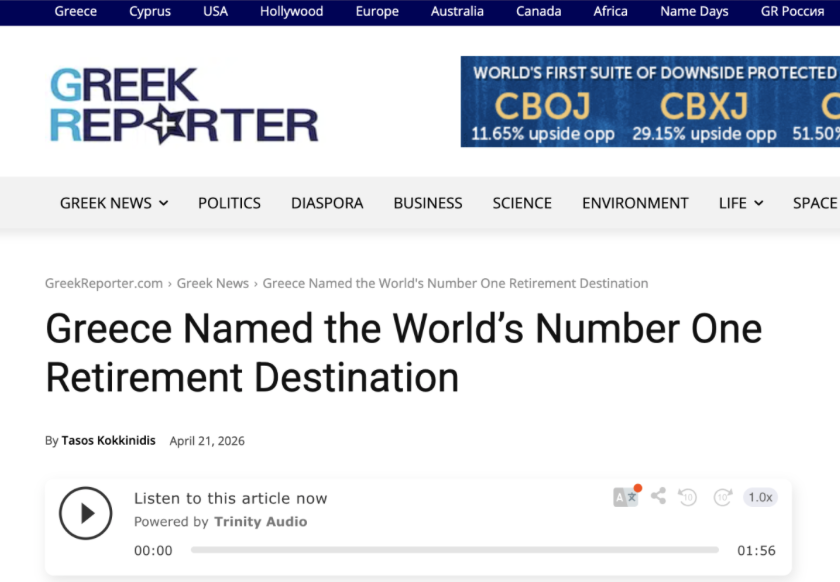Skip audio forward 10 seconds

pyautogui.click(x=722, y=497)
